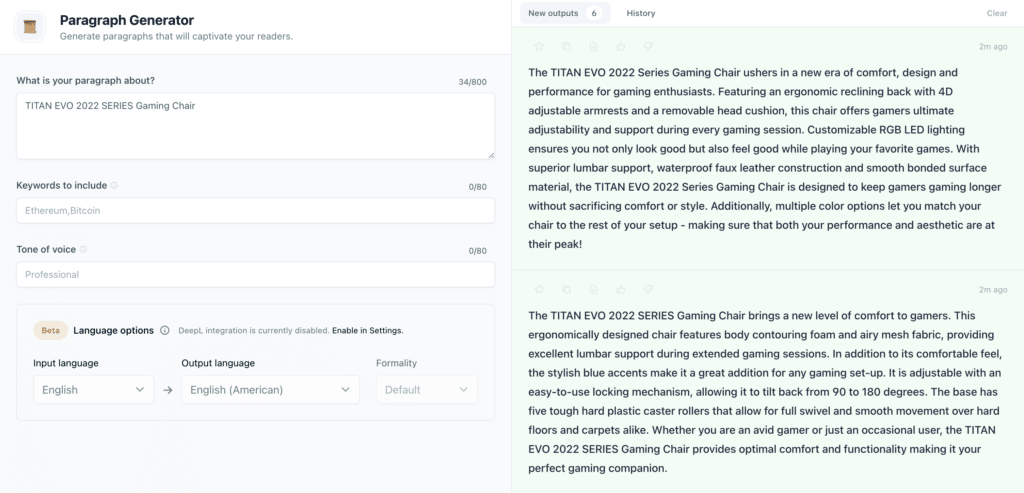Open the Formality Default dropdown

click(x=426, y=390)
